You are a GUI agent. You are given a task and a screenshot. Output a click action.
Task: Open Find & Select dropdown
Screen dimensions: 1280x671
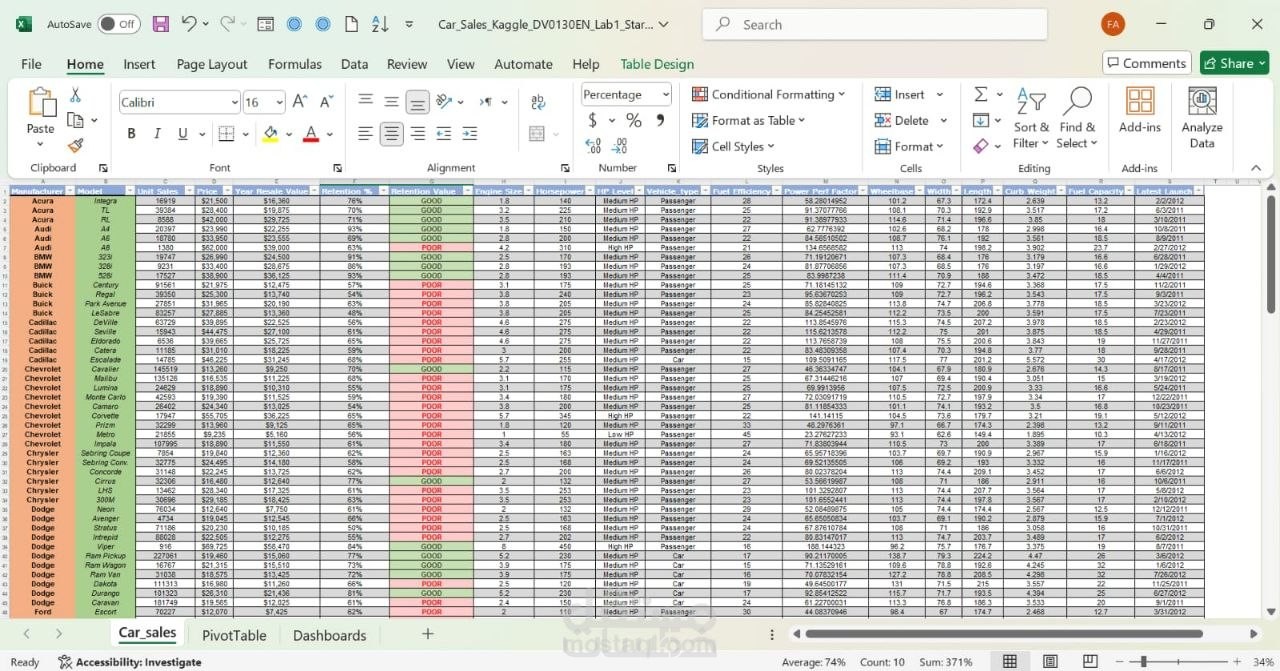tap(1077, 118)
